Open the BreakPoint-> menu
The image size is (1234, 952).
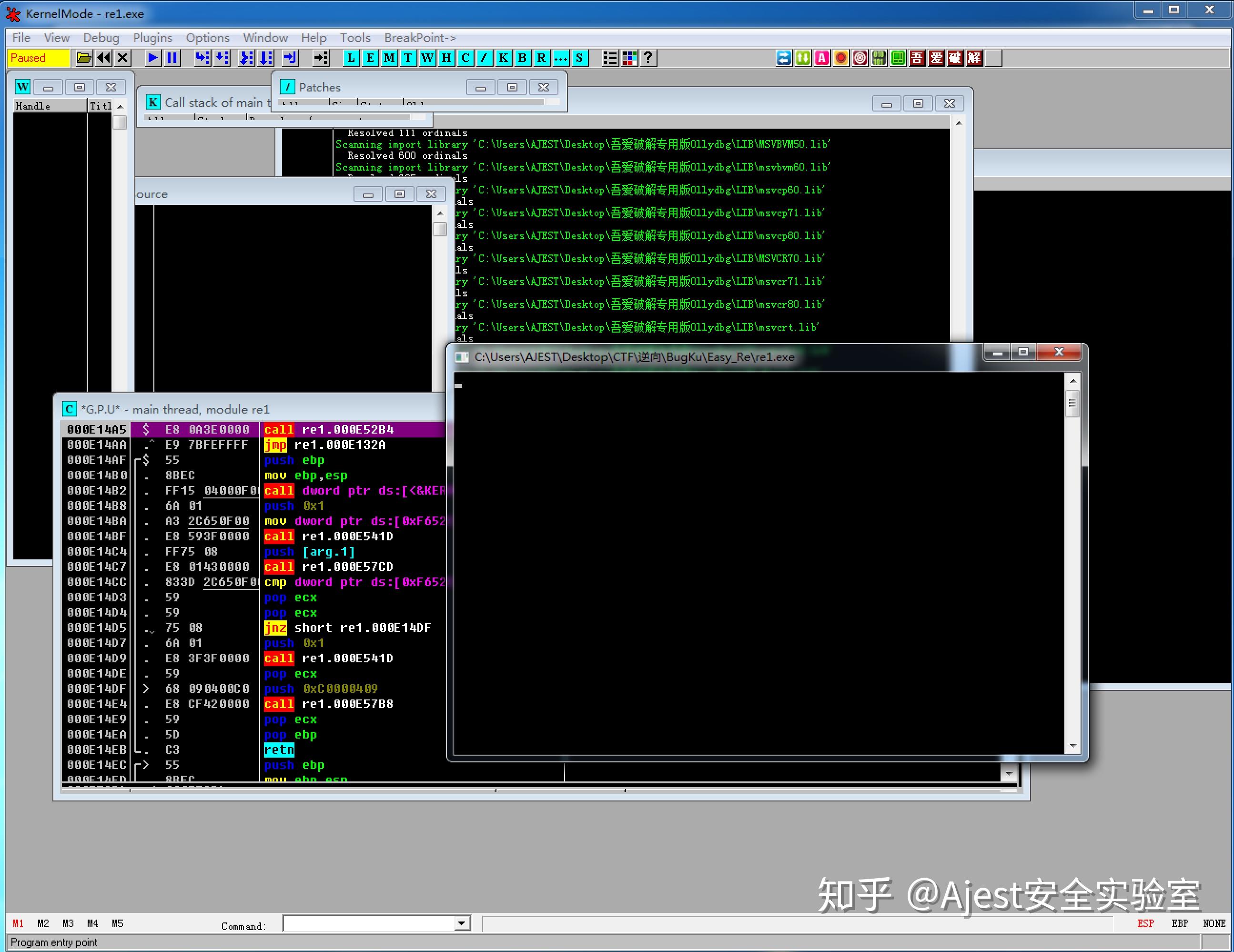(x=420, y=38)
